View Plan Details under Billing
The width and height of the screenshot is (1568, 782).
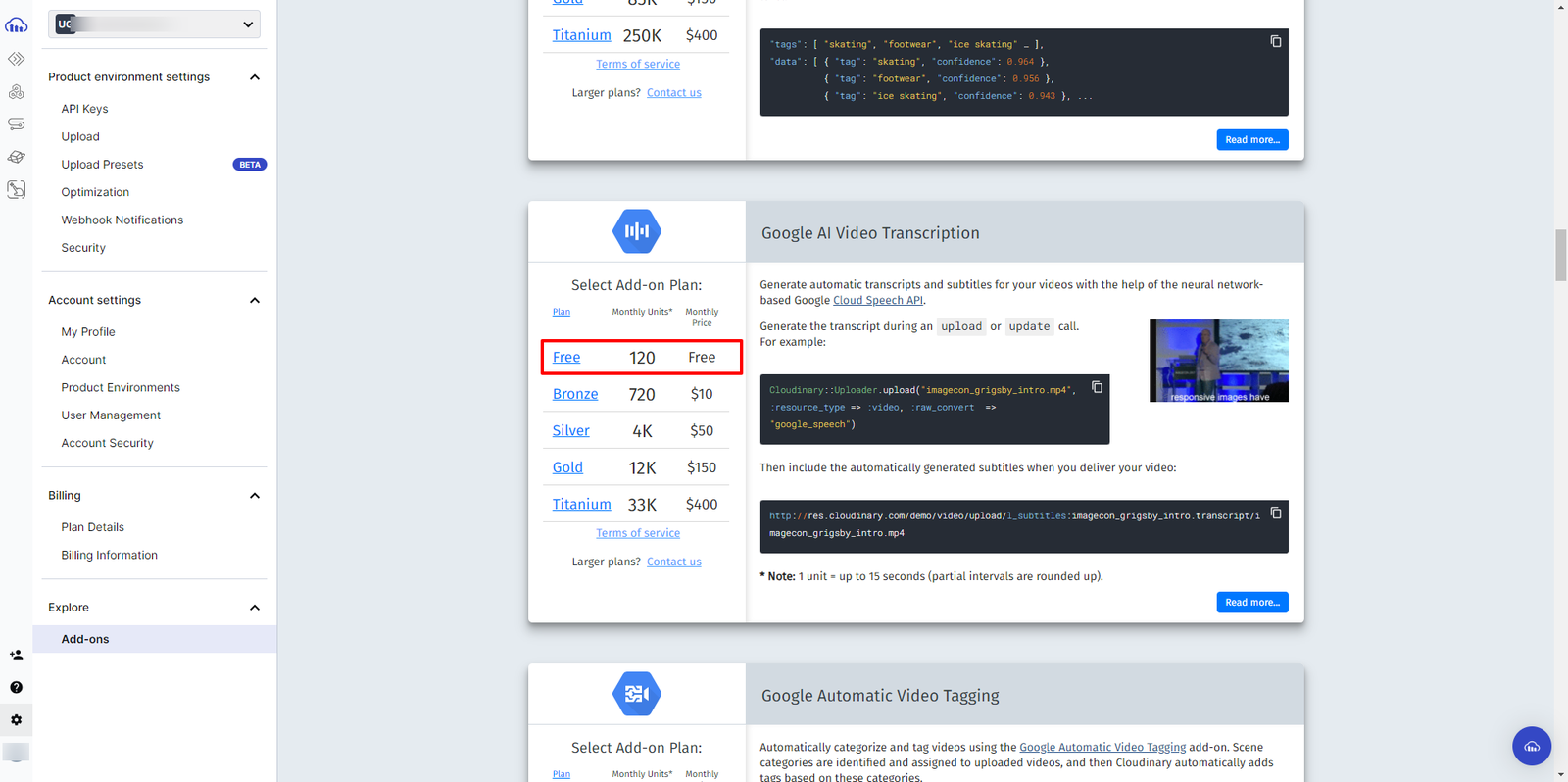tap(92, 527)
